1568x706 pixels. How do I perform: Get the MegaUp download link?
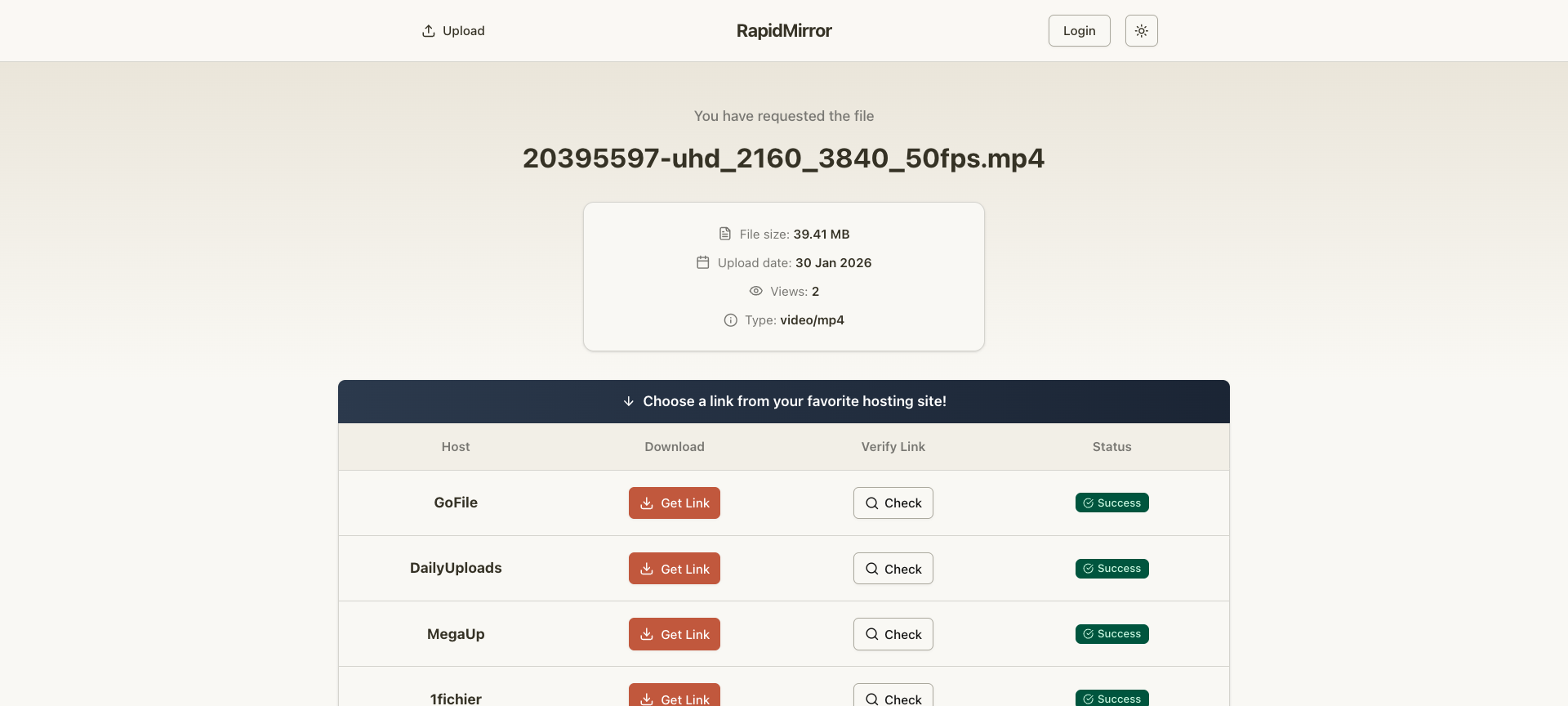(675, 634)
